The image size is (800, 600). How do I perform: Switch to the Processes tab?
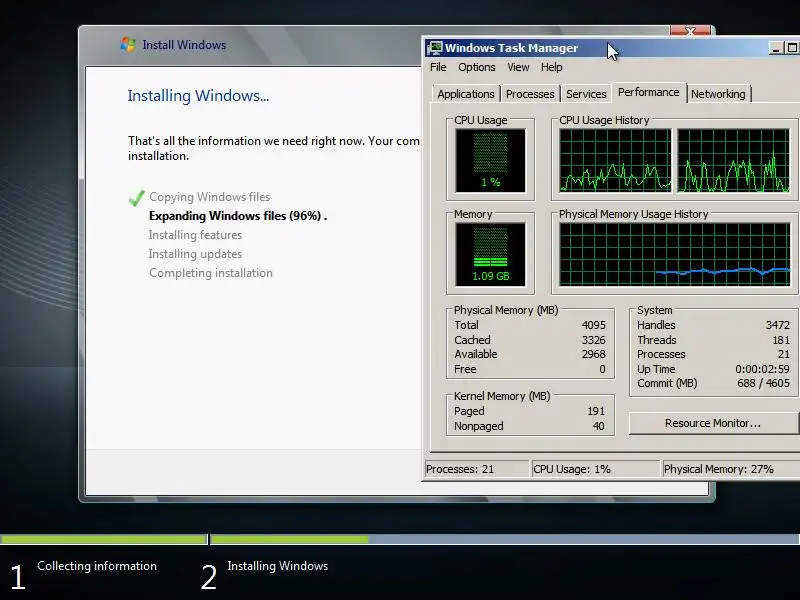coord(530,94)
